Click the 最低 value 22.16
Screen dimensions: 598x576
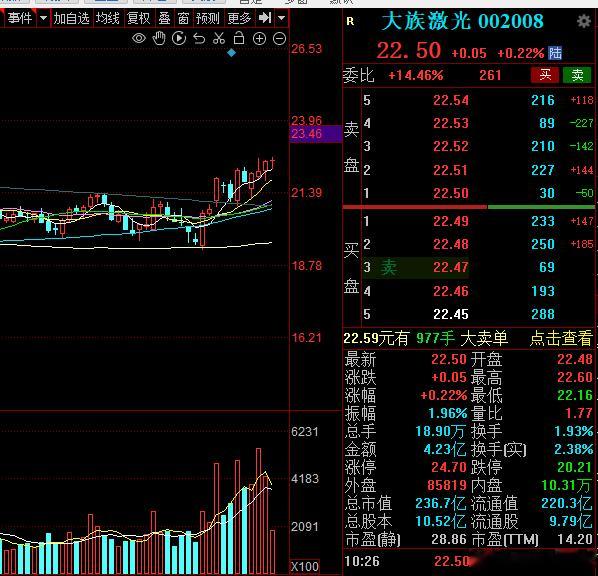point(575,395)
